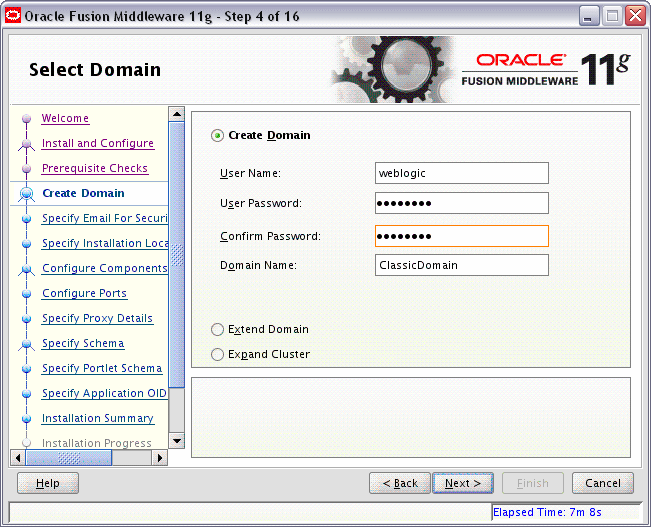Click the Oracle icon in the title bar
651x527 pixels.
[x=13, y=16]
